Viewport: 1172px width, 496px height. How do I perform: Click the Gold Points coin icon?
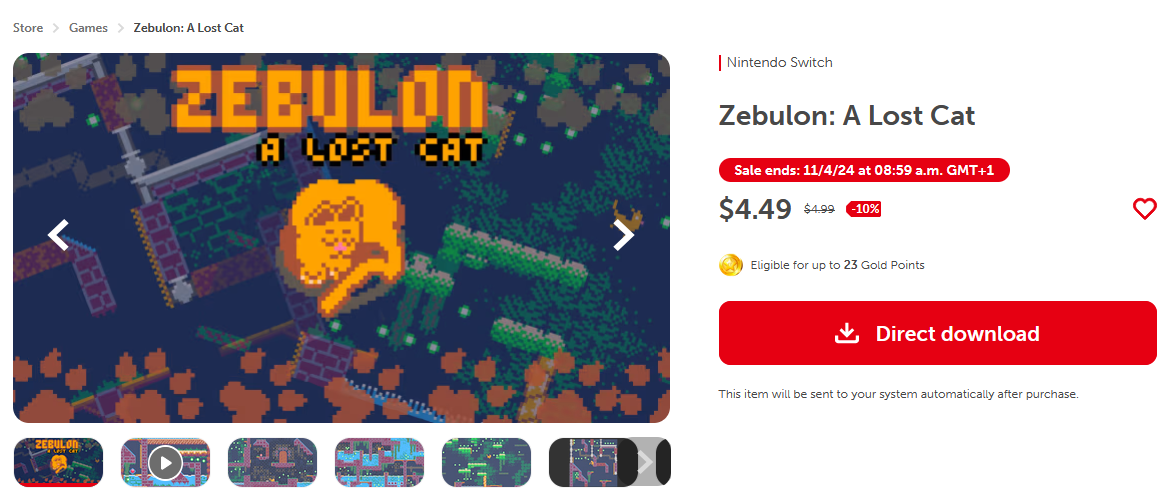pyautogui.click(x=730, y=265)
